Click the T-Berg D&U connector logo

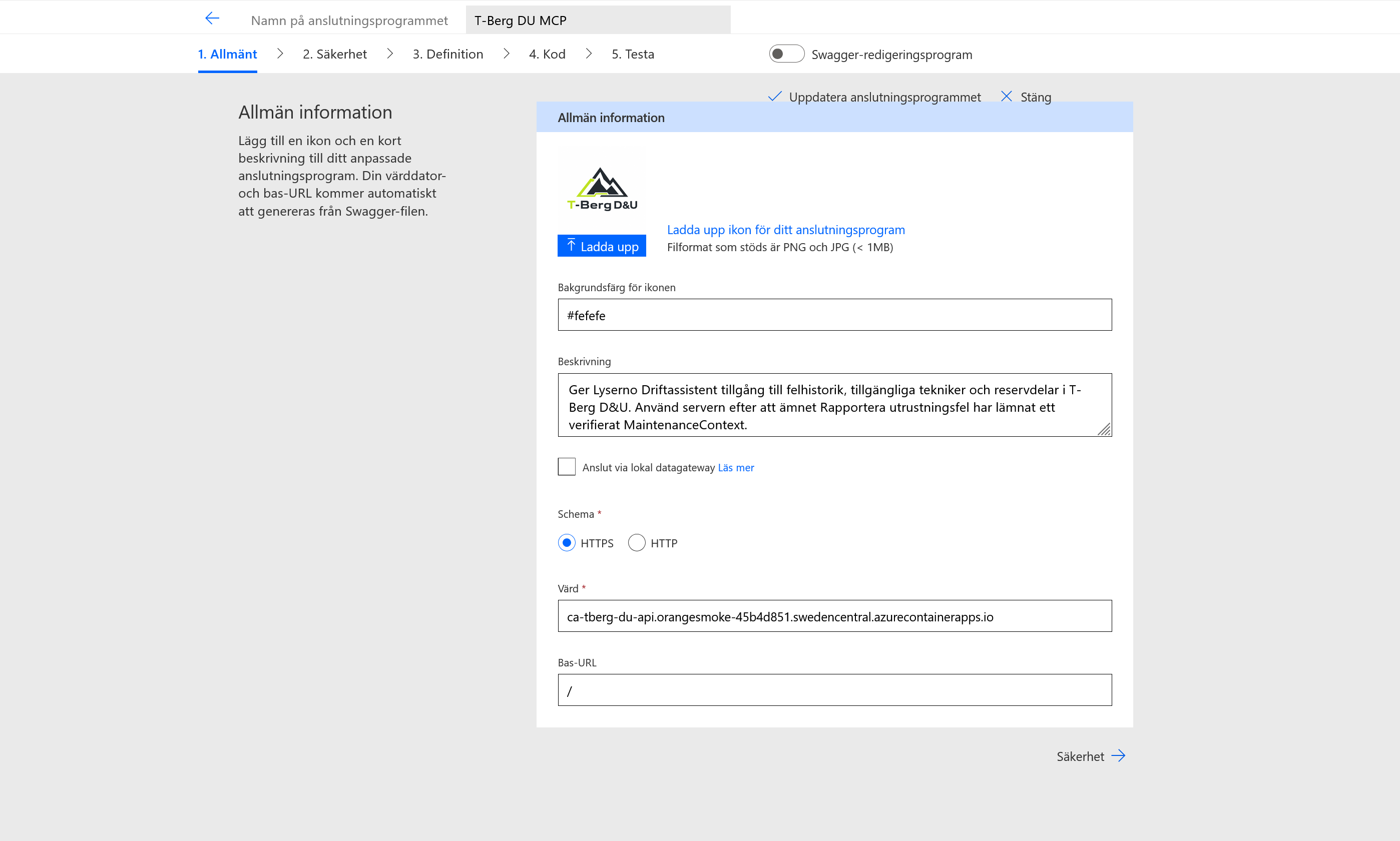pyautogui.click(x=602, y=189)
